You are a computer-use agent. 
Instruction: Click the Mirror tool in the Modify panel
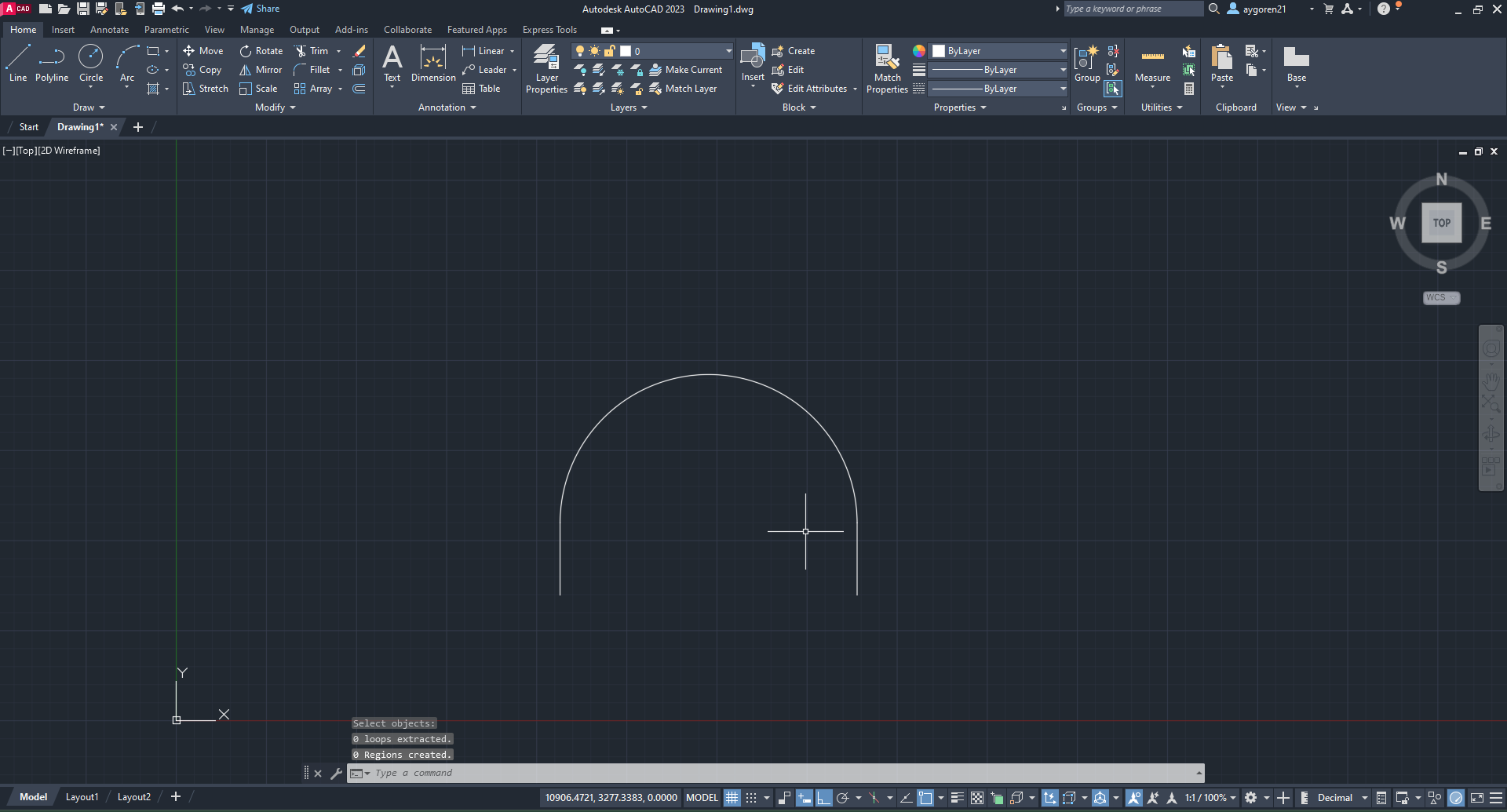(261, 70)
